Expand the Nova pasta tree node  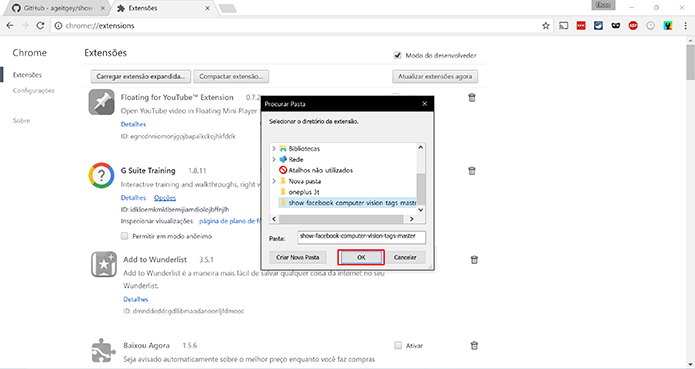[x=274, y=181]
